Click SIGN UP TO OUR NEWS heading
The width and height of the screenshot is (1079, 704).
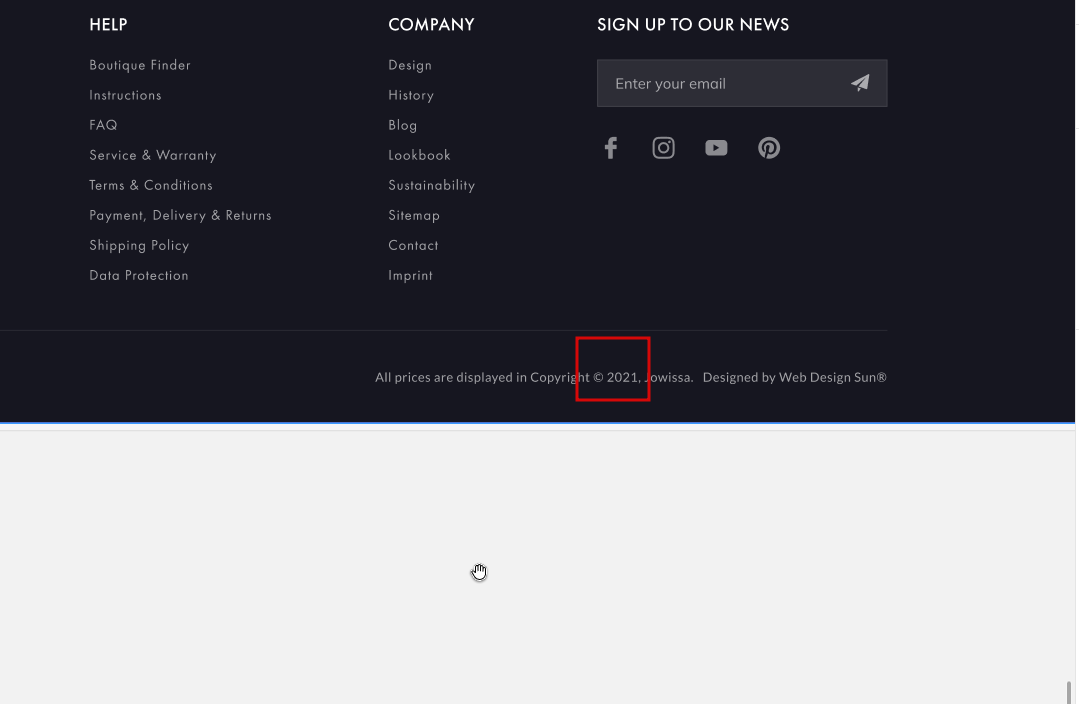point(693,25)
